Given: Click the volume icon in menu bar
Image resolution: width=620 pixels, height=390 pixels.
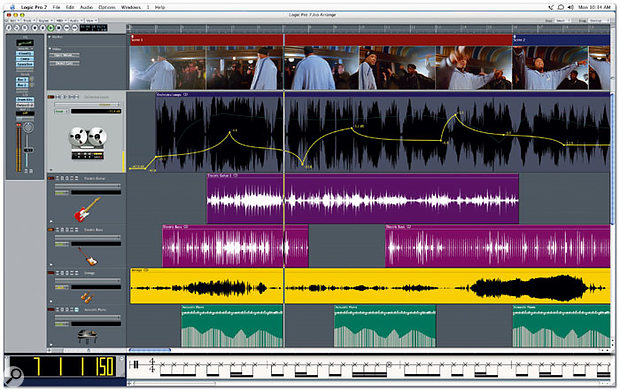Looking at the screenshot, I should click(x=571, y=7).
